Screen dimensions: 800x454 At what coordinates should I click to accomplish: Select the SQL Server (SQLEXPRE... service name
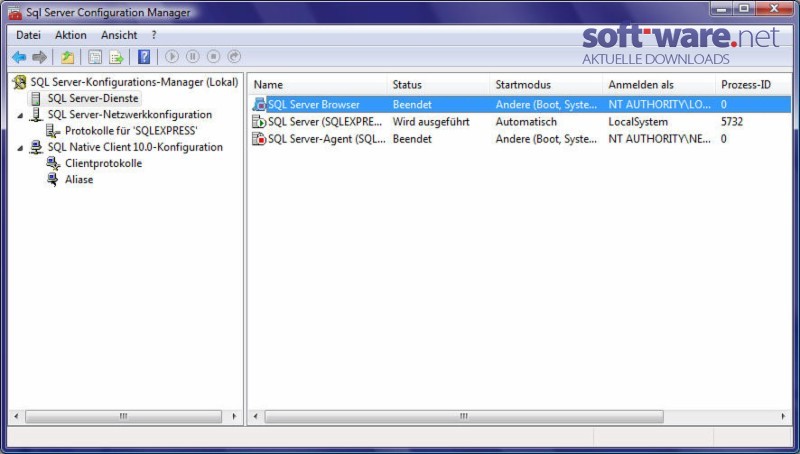click(325, 122)
